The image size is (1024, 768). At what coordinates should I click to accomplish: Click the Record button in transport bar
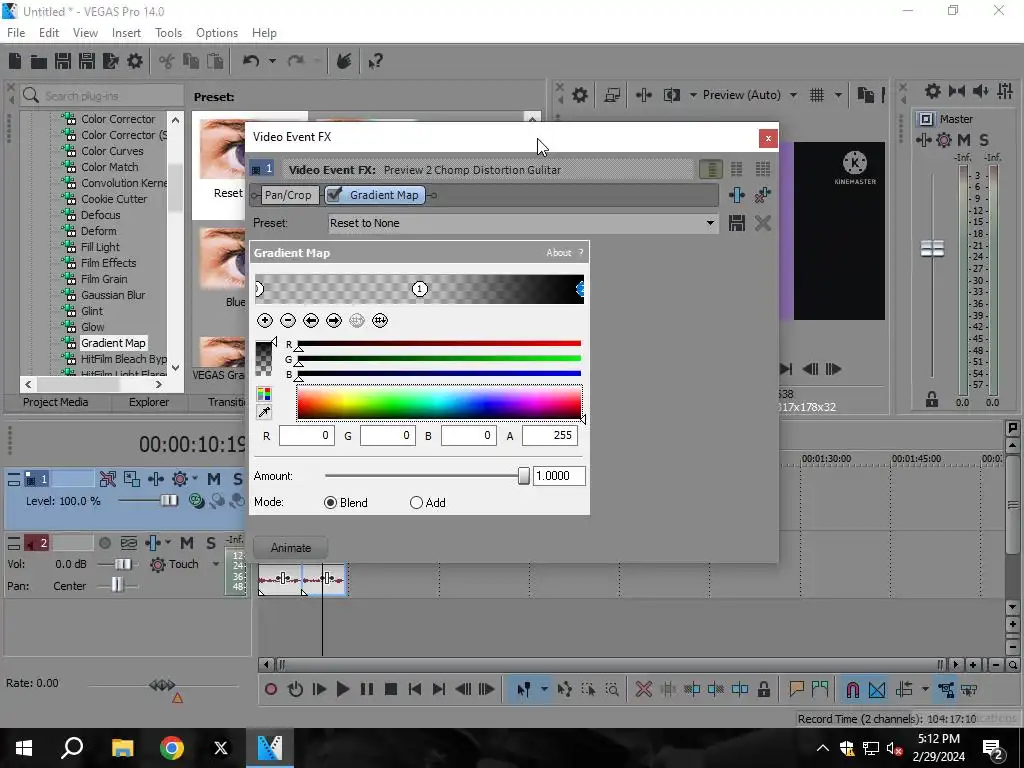pos(270,689)
